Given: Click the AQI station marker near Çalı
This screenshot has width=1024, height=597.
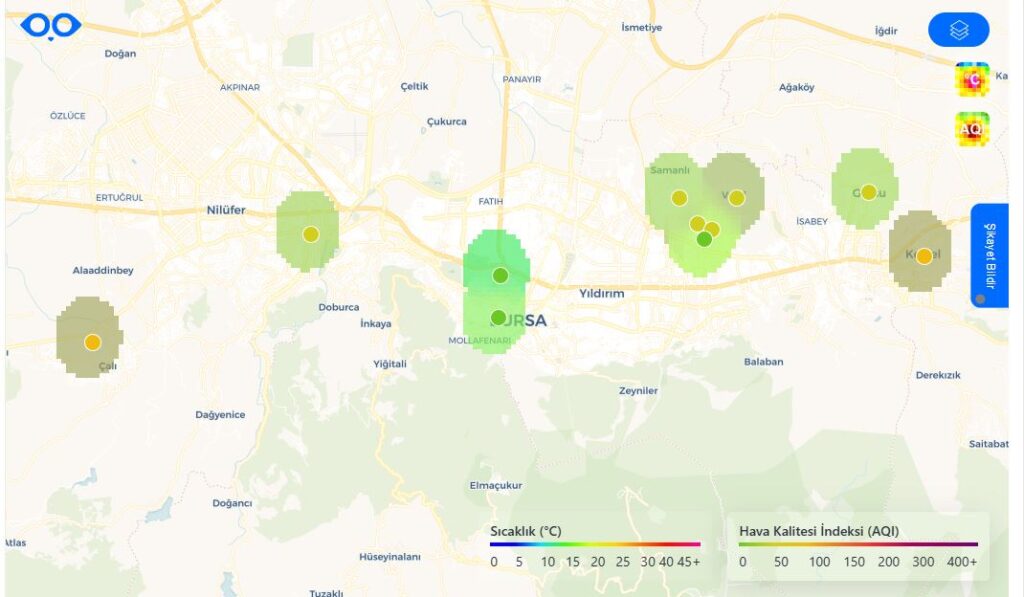Looking at the screenshot, I should point(92,340).
